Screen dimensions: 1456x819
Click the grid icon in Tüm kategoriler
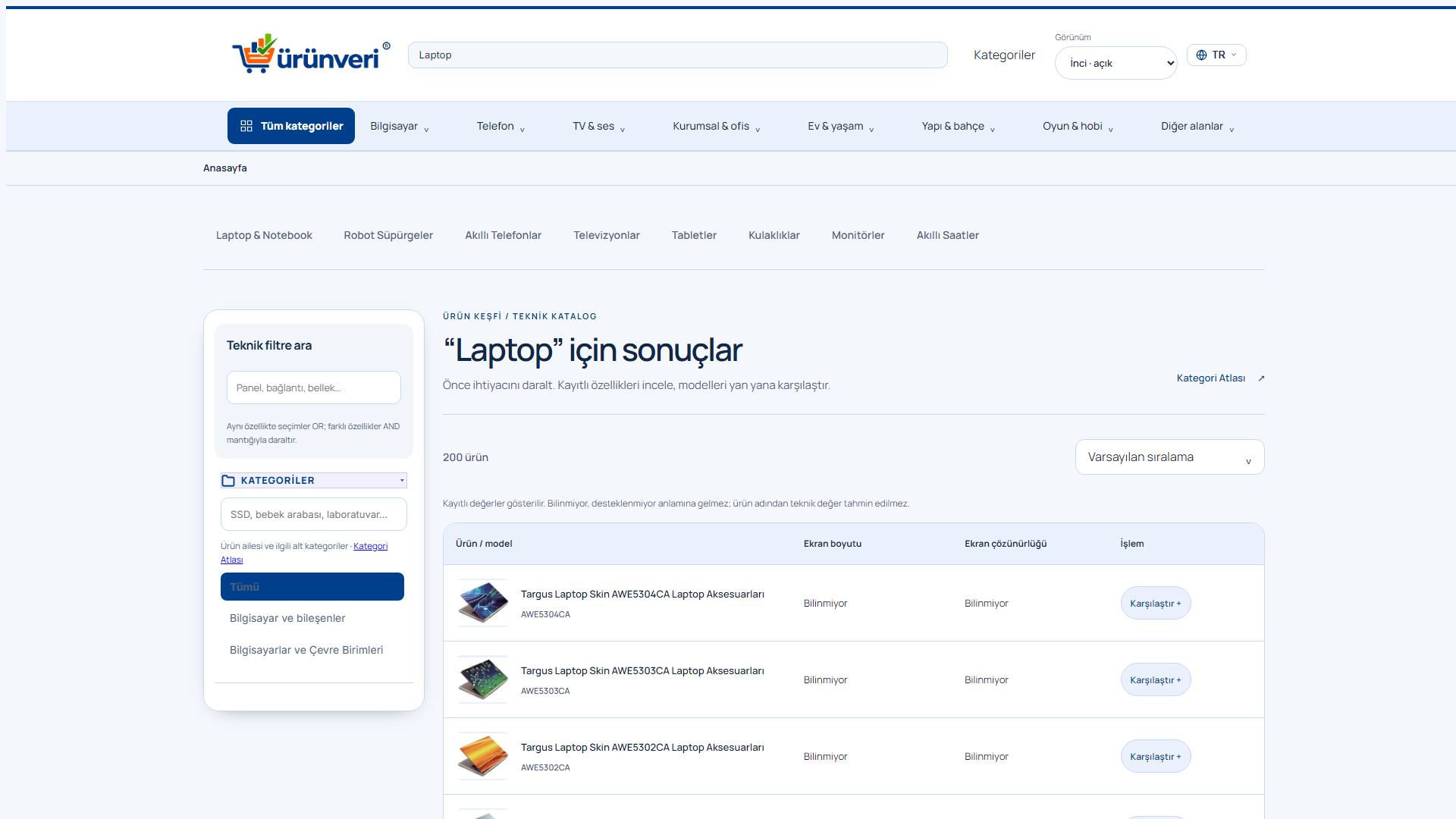pyautogui.click(x=246, y=126)
